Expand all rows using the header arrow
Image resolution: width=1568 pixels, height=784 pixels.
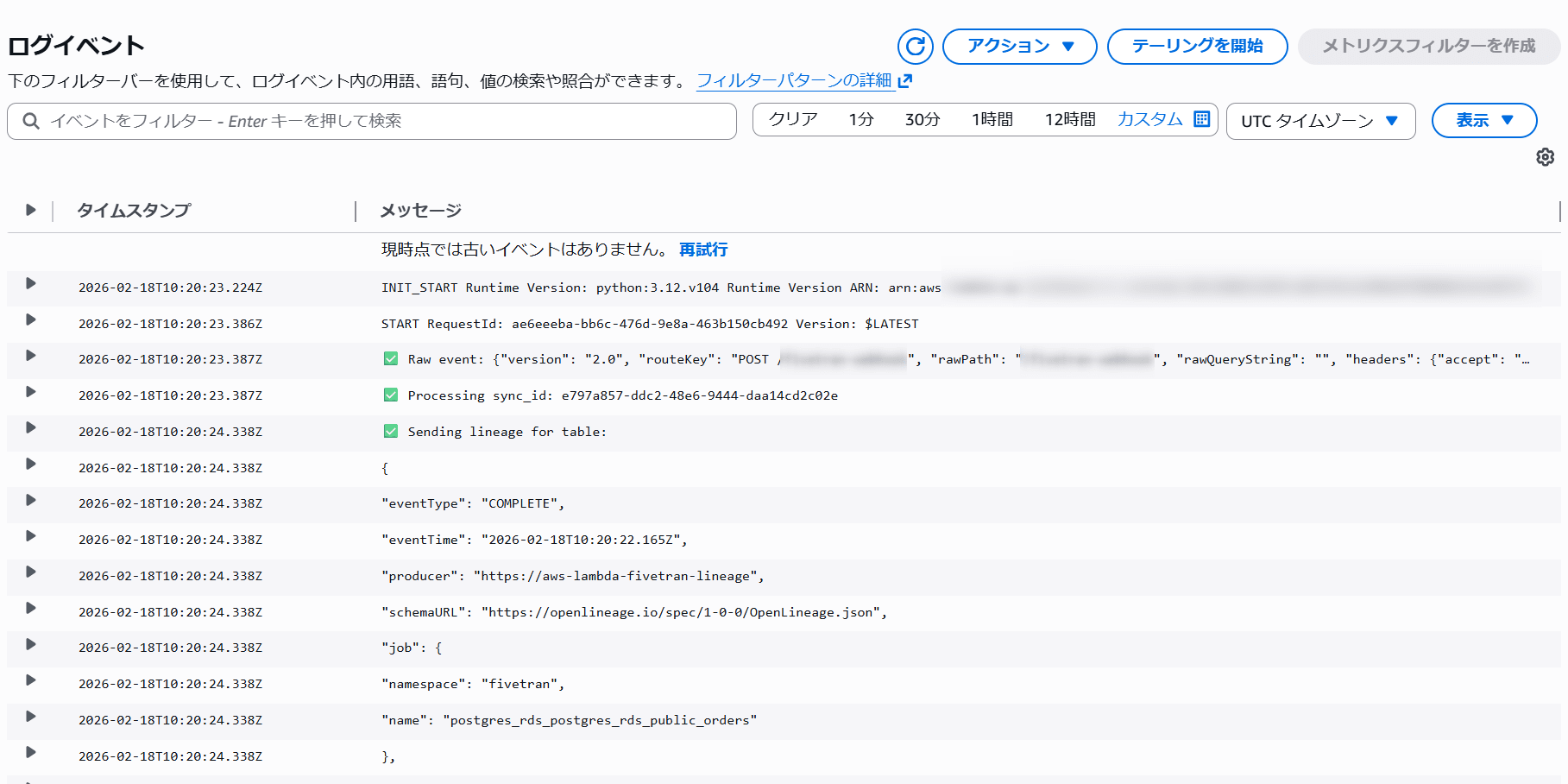pyautogui.click(x=31, y=210)
